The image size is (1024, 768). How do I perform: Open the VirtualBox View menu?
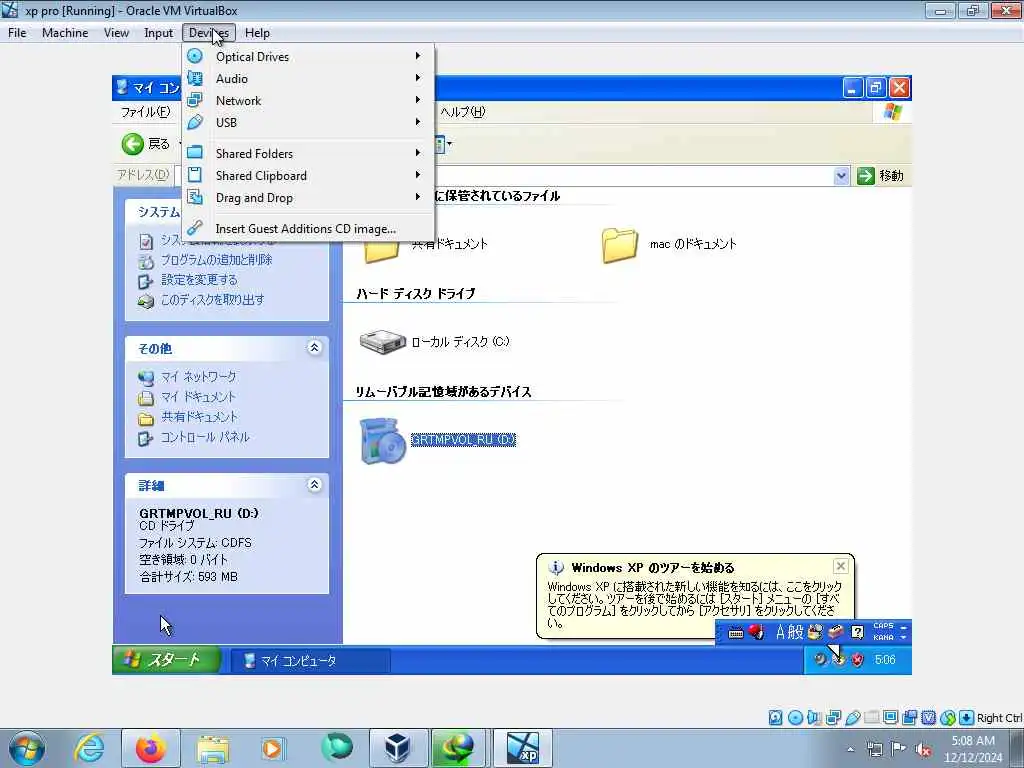coord(116,33)
